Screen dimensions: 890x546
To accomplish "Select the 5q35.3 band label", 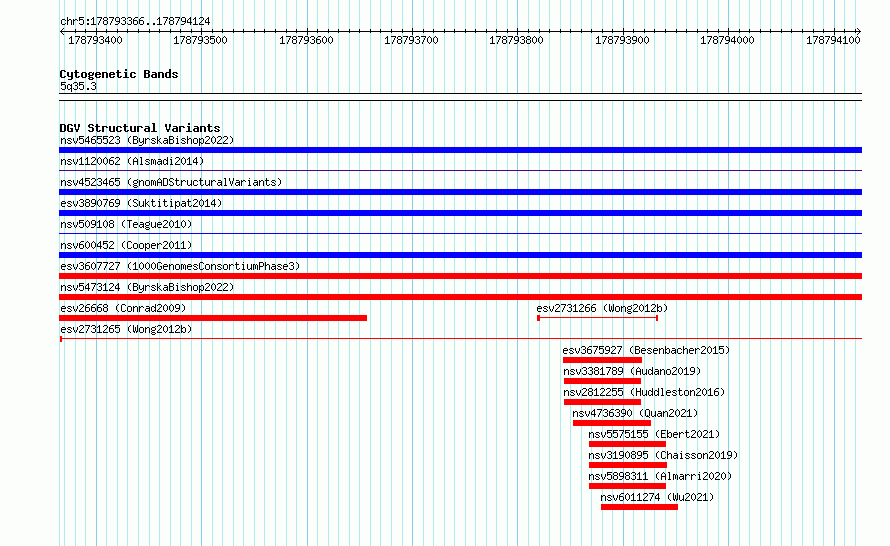I will pyautogui.click(x=78, y=86).
